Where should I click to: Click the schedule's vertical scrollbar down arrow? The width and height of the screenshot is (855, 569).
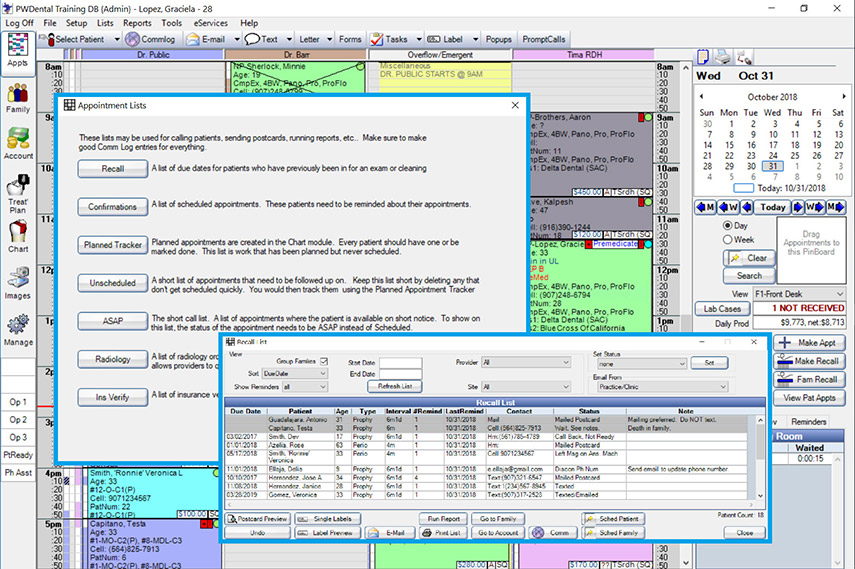[685, 562]
